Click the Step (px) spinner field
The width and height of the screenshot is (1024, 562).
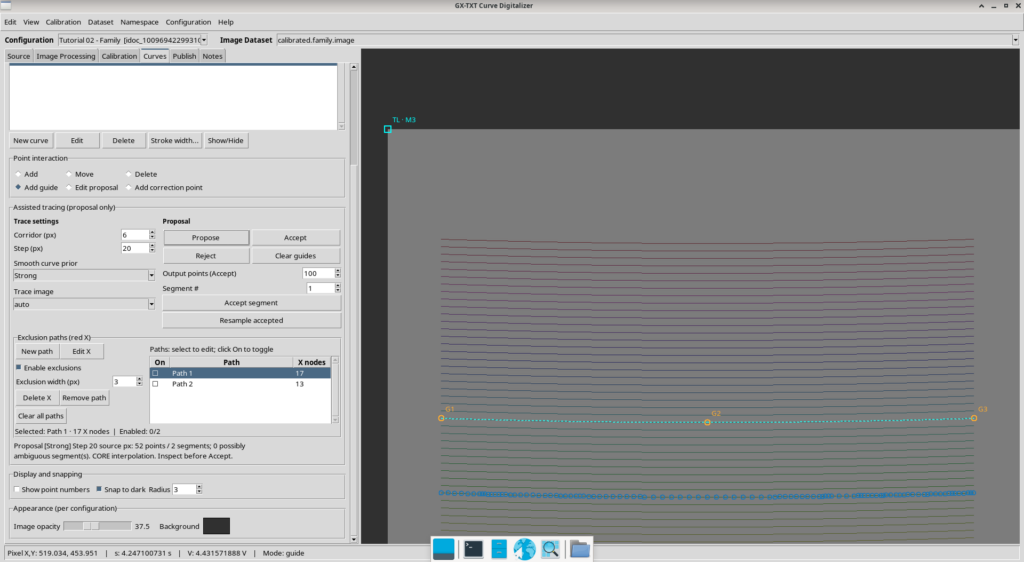click(135, 248)
